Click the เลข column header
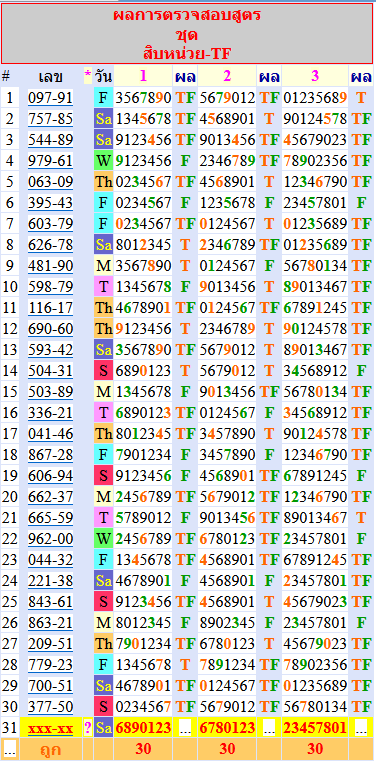The width and height of the screenshot is (376, 762). [x=51, y=76]
